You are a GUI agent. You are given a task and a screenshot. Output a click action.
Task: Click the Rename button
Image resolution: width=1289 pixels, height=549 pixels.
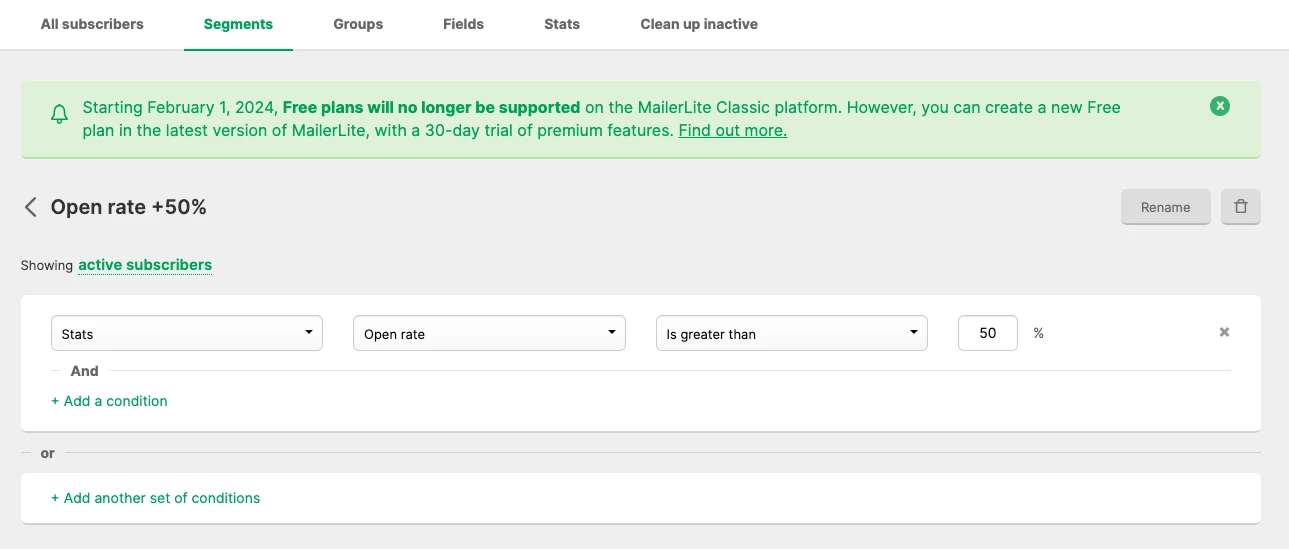(x=1165, y=207)
